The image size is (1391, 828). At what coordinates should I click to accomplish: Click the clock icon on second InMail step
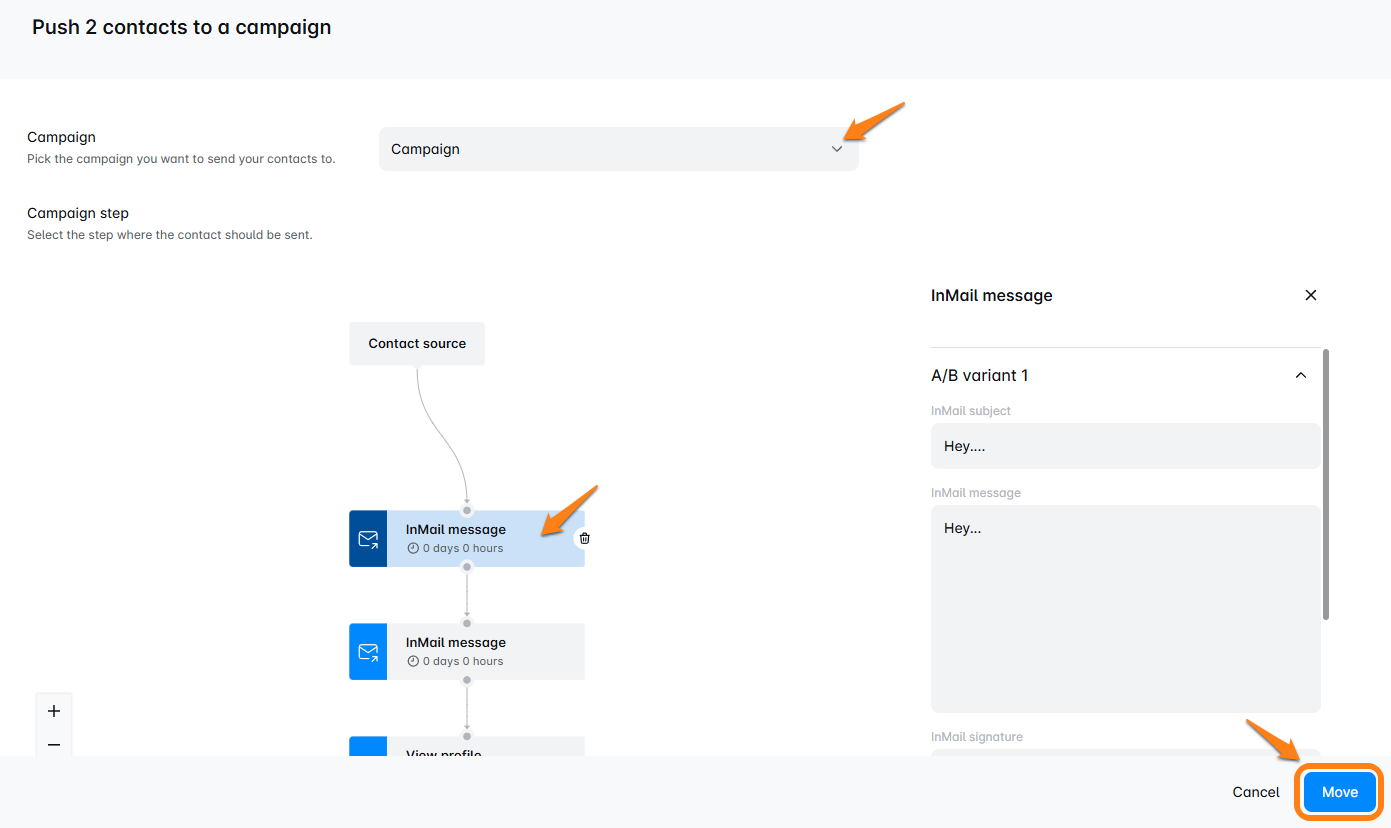[x=413, y=661]
